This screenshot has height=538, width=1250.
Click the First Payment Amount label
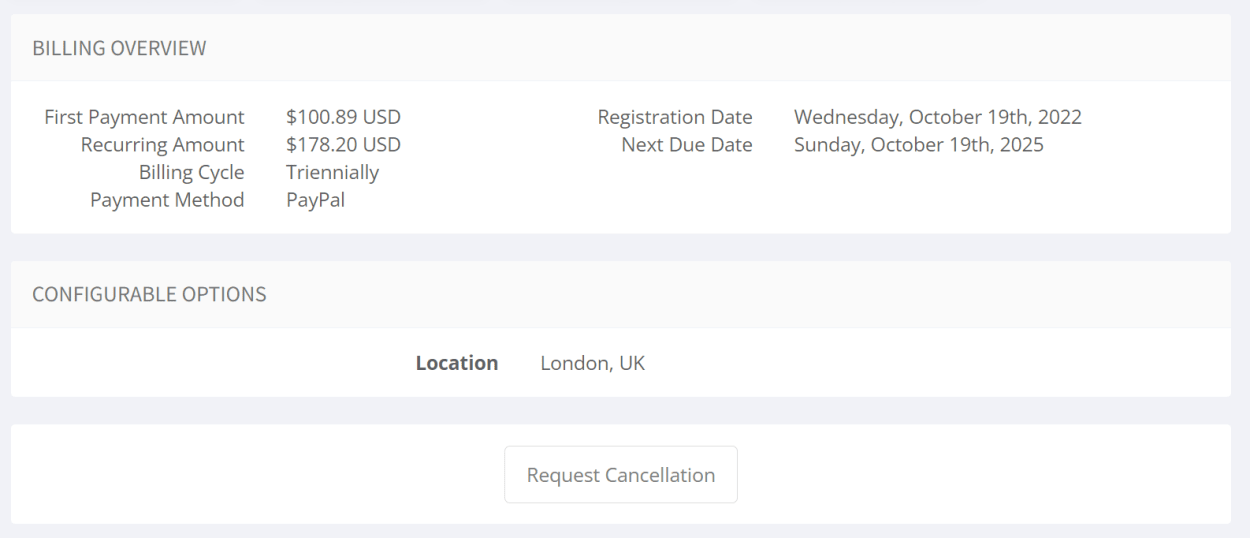click(145, 117)
